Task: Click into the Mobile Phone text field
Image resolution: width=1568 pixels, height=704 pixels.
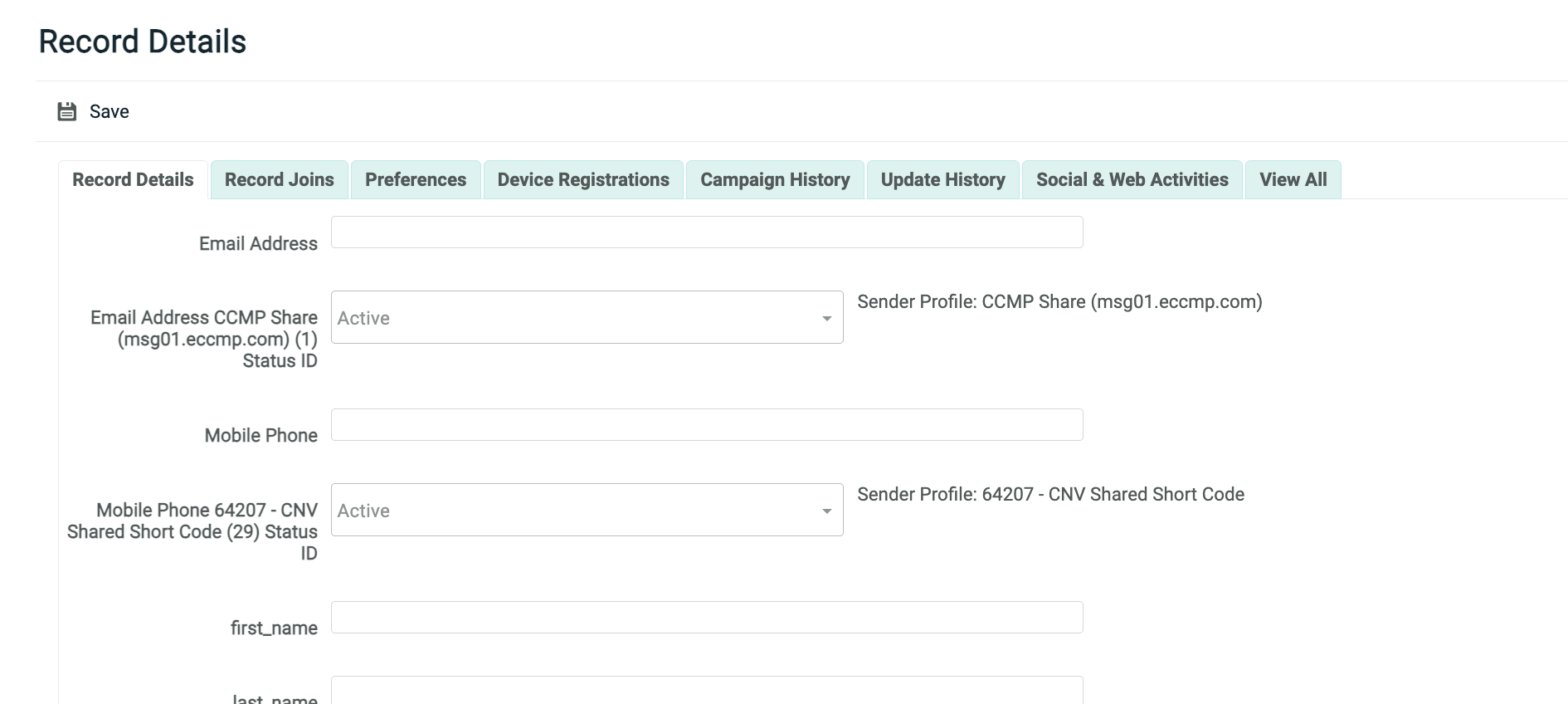Action: pyautogui.click(x=706, y=425)
